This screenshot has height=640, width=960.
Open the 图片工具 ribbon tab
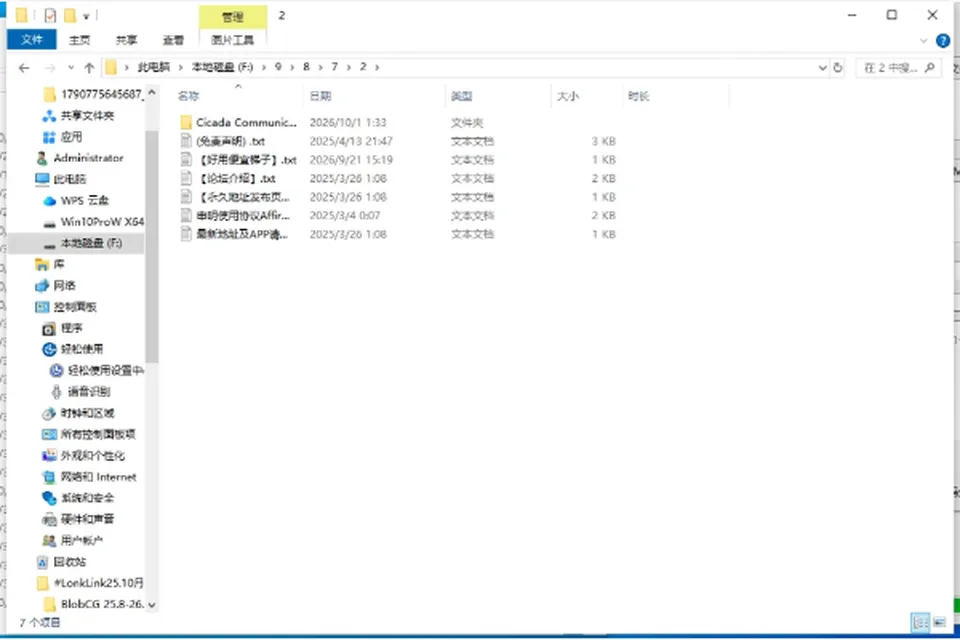233,40
